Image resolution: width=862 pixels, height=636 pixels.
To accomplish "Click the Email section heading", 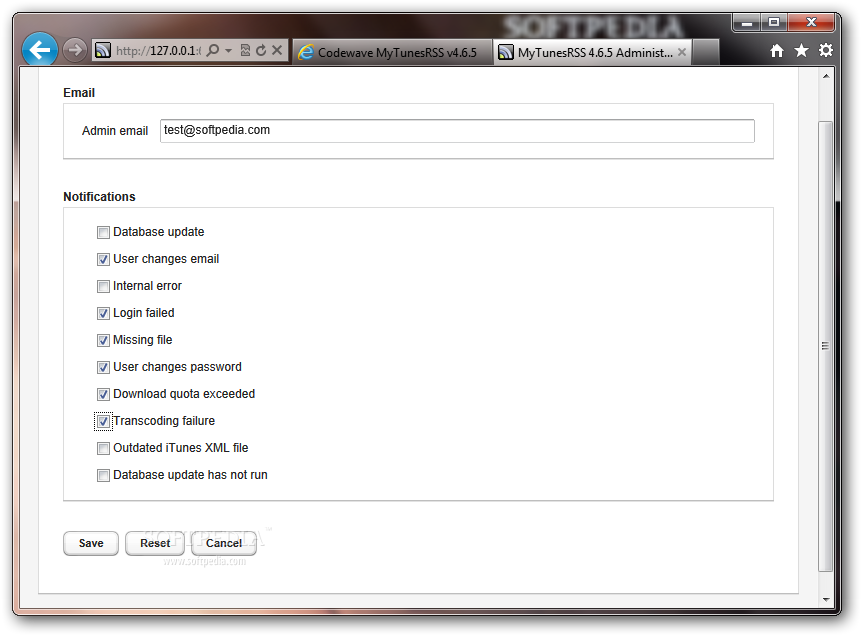I will point(79,93).
